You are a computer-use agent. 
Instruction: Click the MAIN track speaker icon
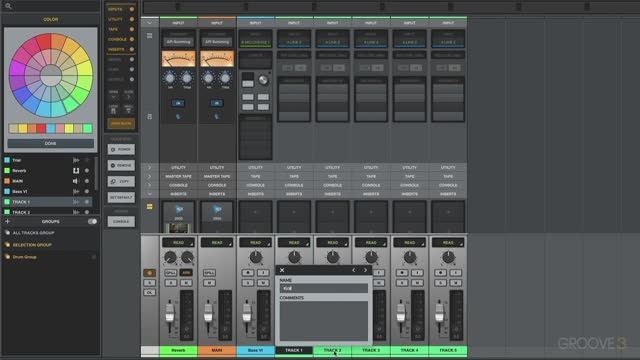[76, 181]
